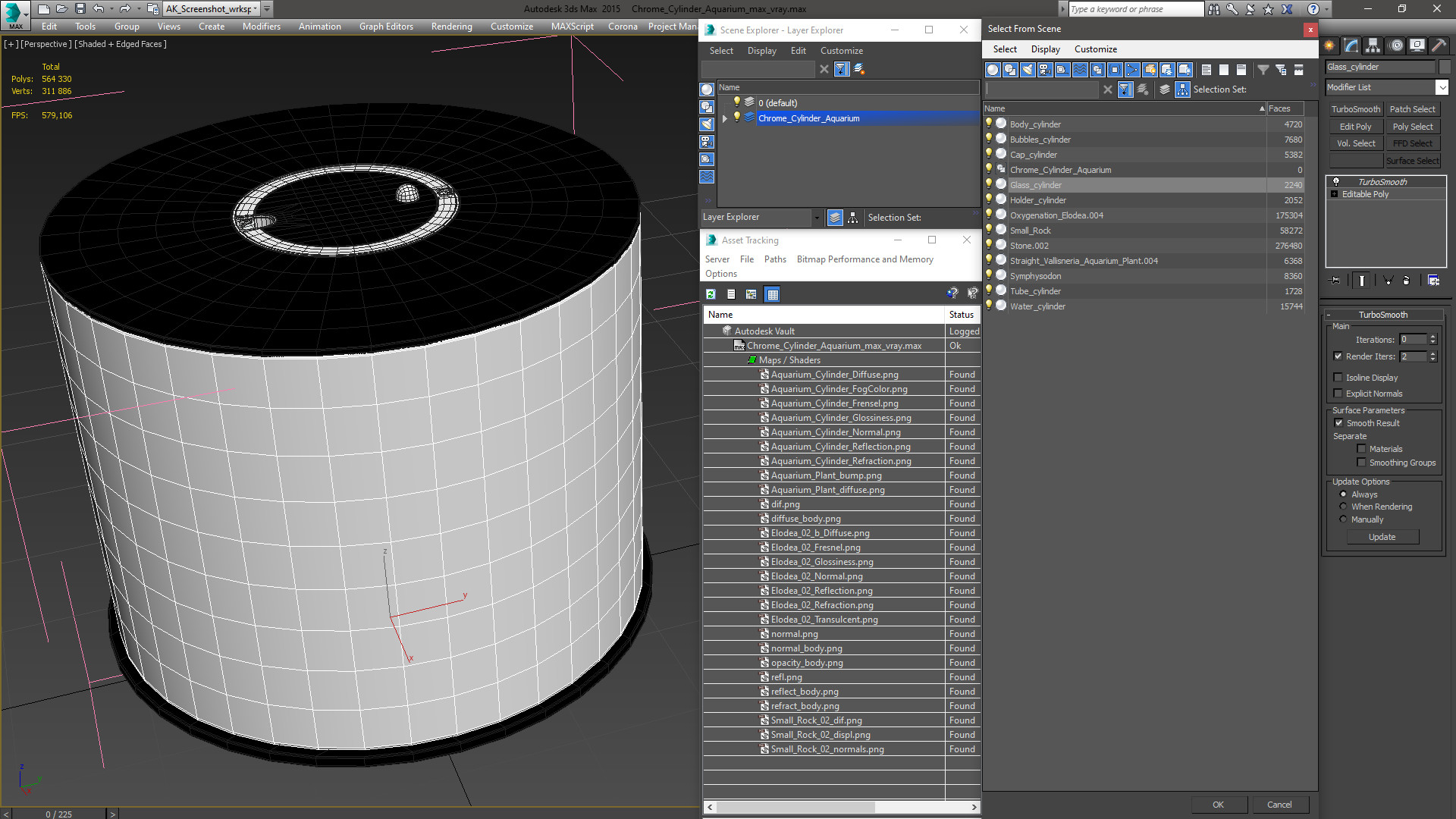Screen dimensions: 1456x819
Task: Click Sort by Hierarchy icon in Select From Scene
Action: pyautogui.click(x=1183, y=89)
